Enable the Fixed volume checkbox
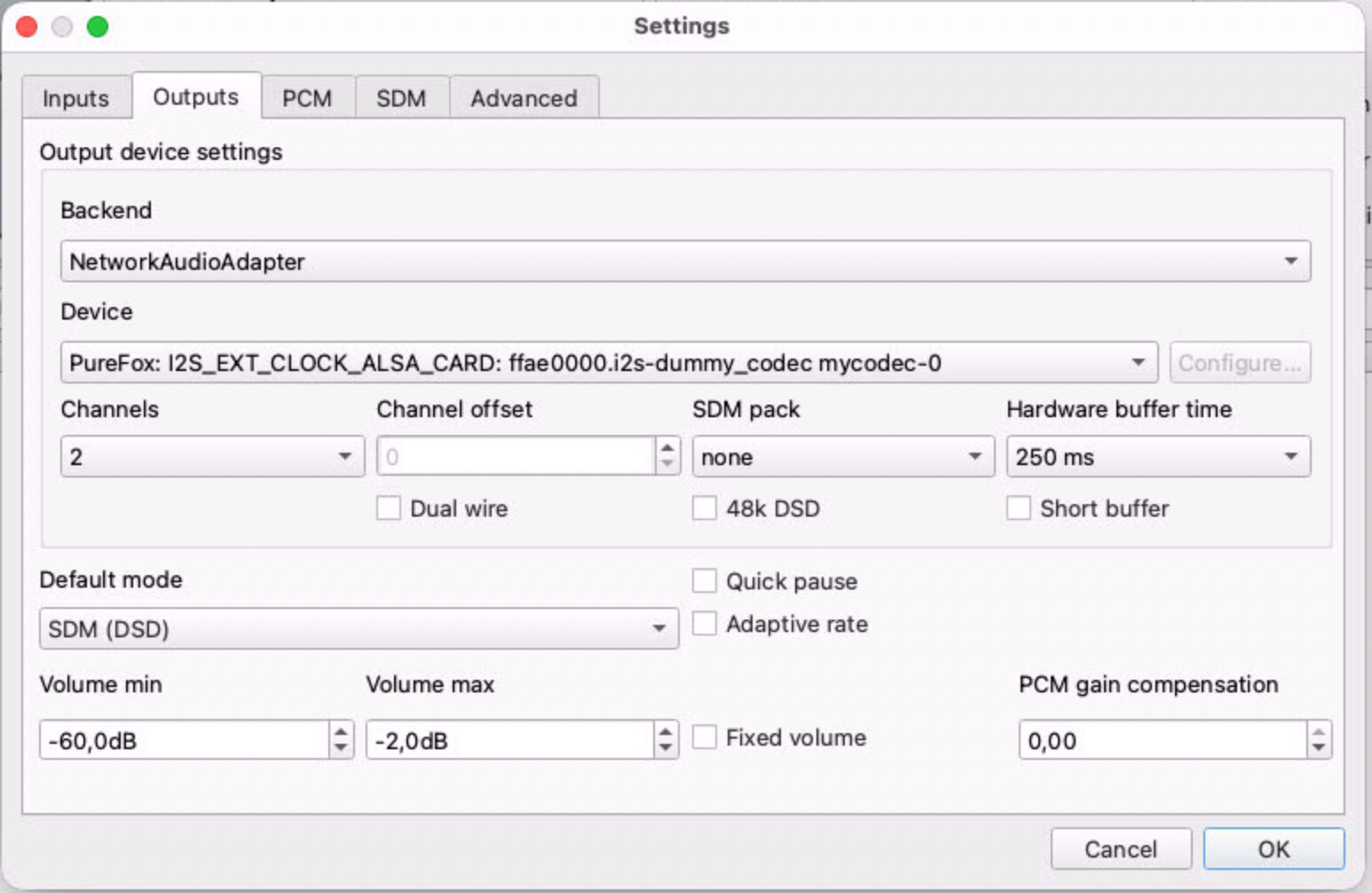 705,738
